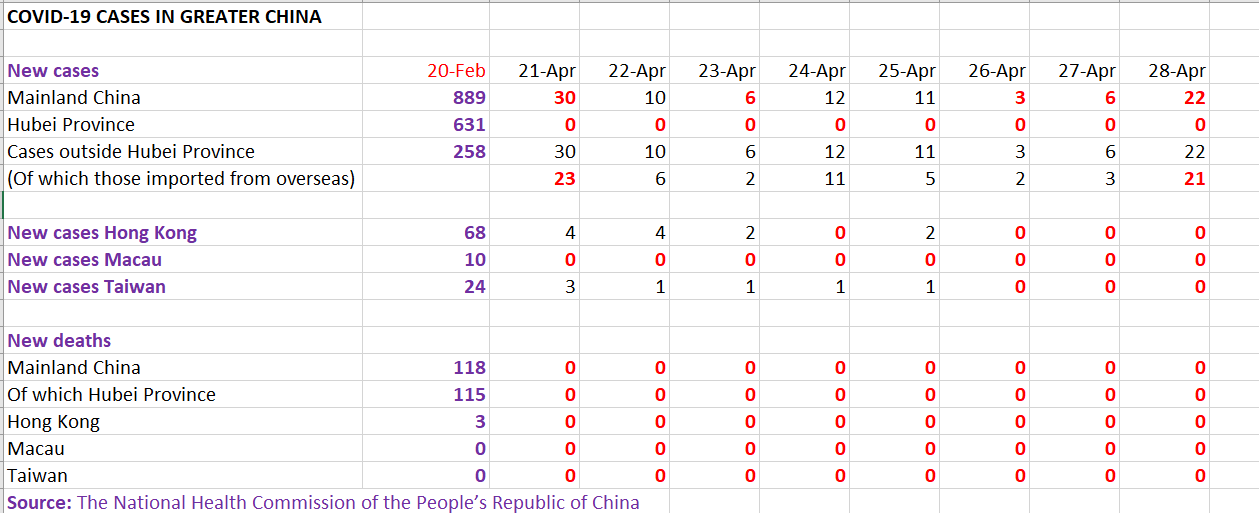Select imported-from-overseas value 6 under 22-Apr
The height and width of the screenshot is (513, 1259).
660,179
